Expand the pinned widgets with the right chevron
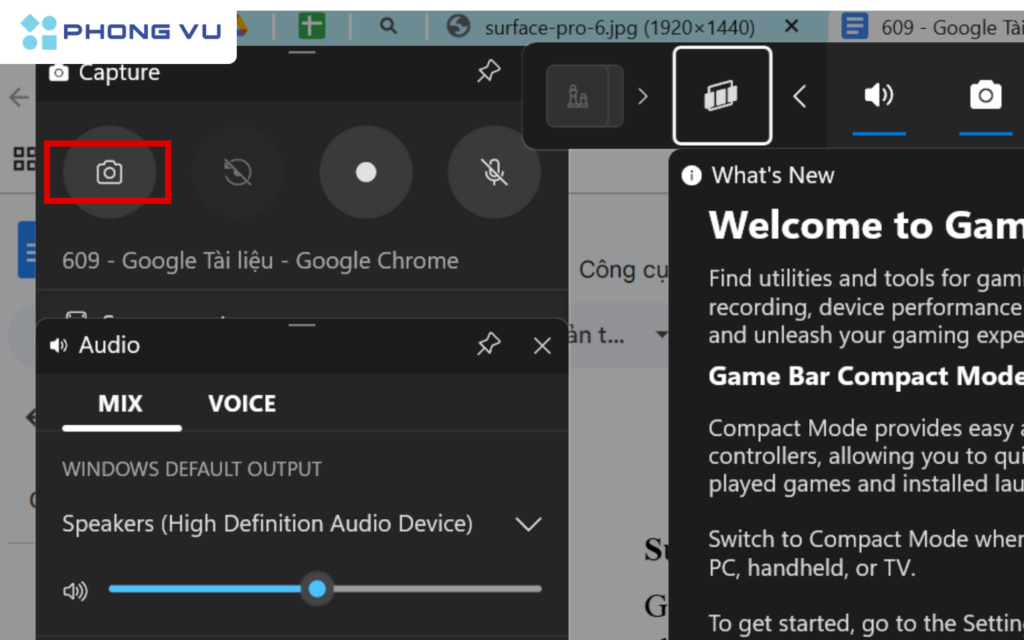Image resolution: width=1024 pixels, height=640 pixels. (x=643, y=96)
